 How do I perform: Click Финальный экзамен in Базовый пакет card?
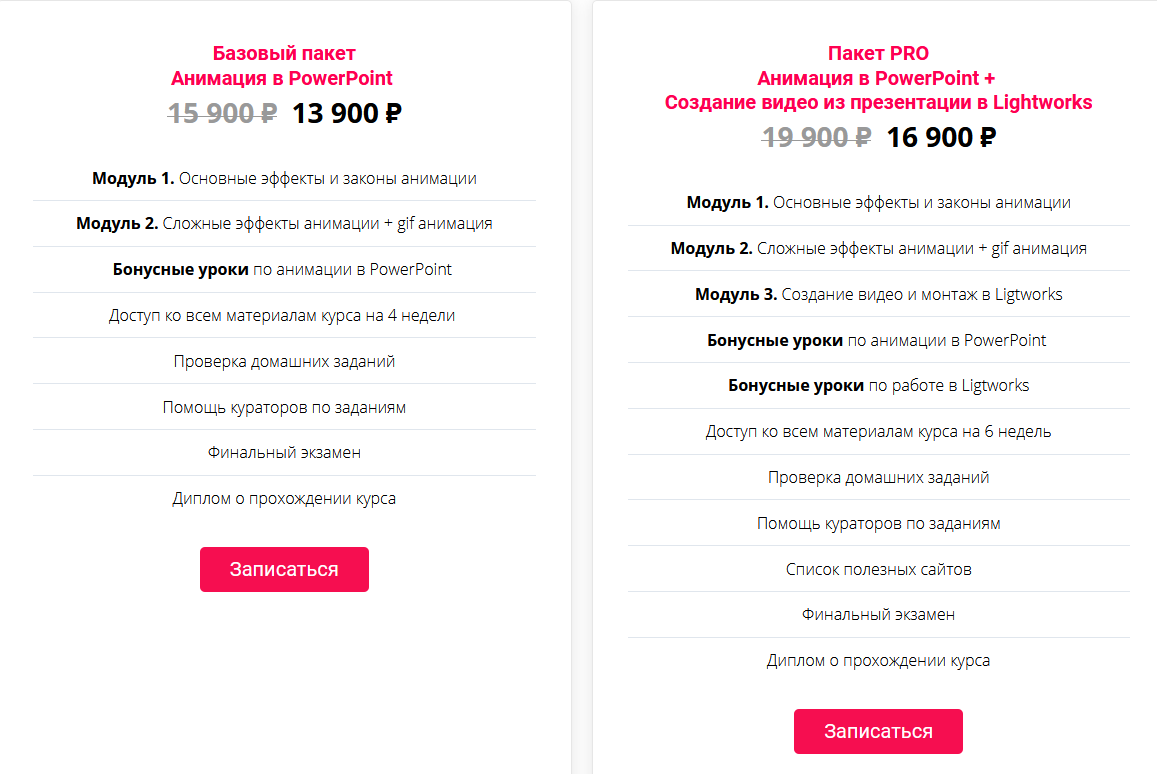284,452
